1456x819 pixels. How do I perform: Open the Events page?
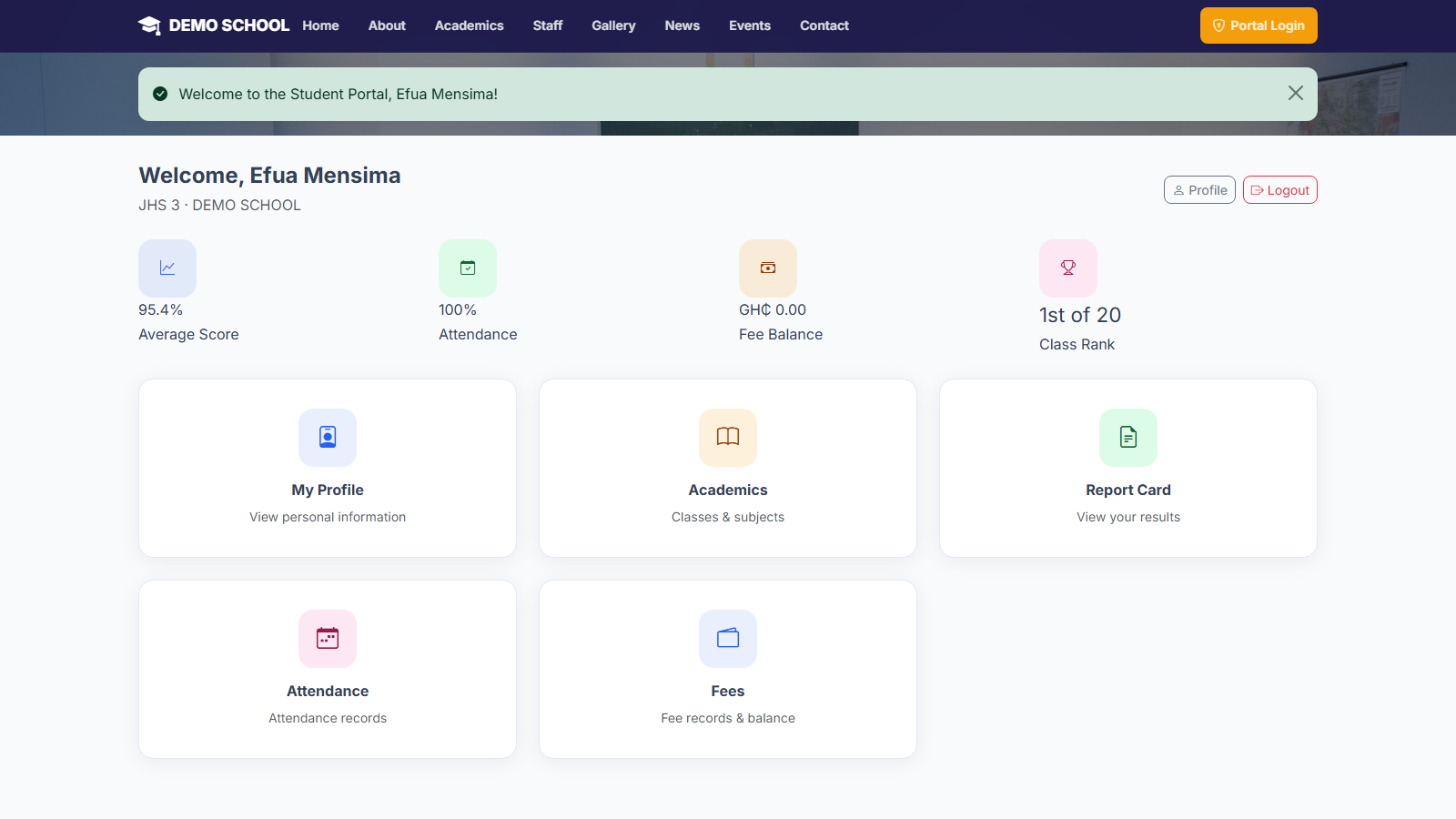750,25
